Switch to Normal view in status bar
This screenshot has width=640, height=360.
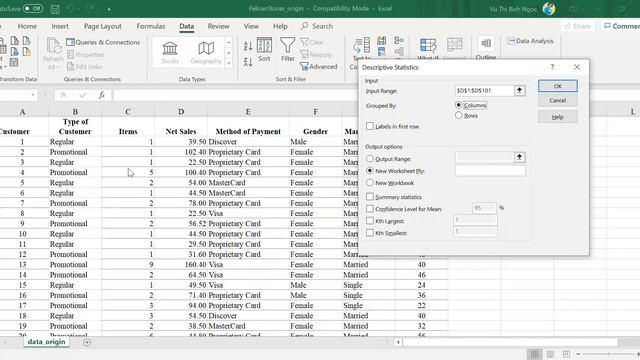[534, 354]
